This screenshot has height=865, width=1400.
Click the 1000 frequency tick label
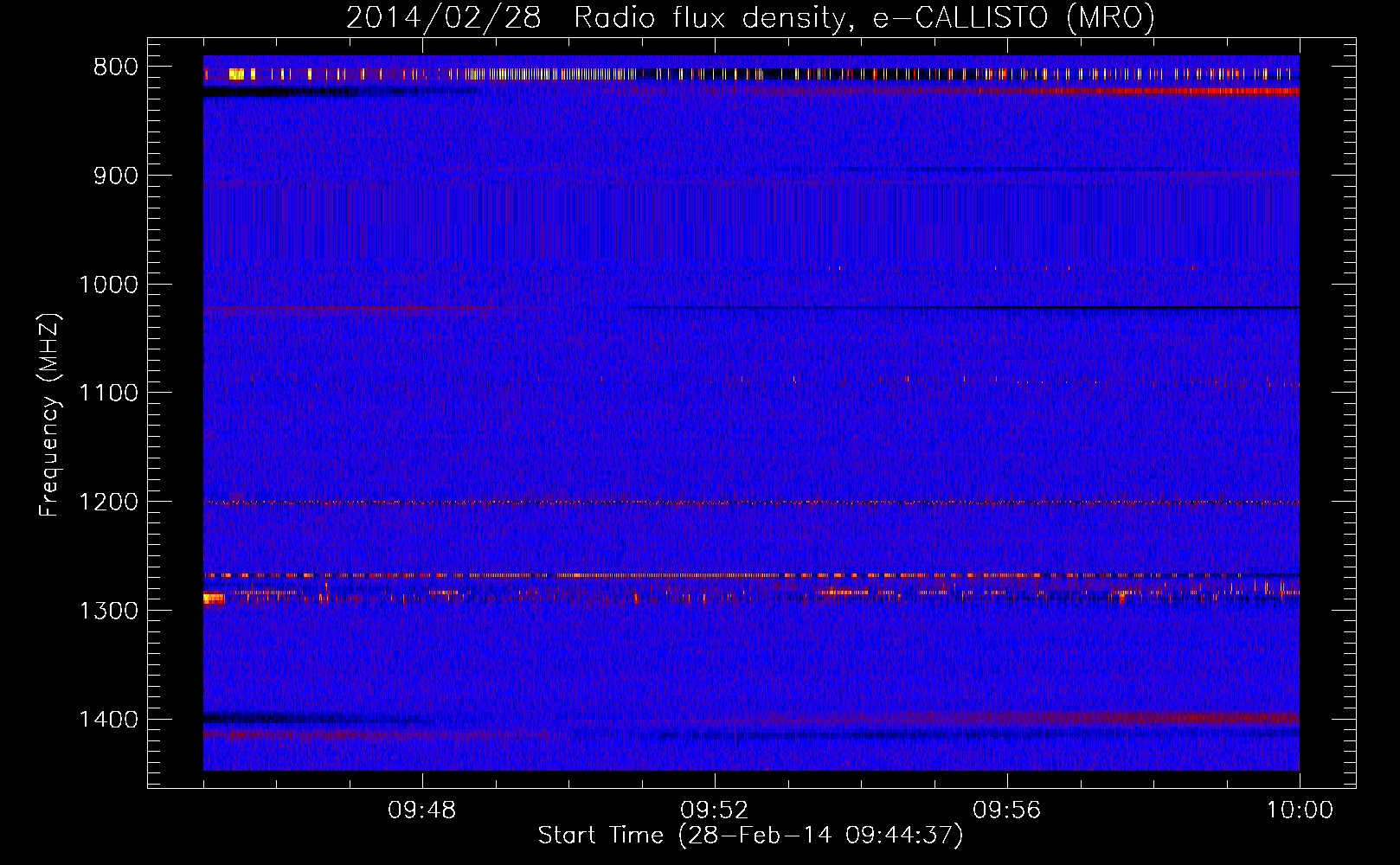(x=108, y=285)
